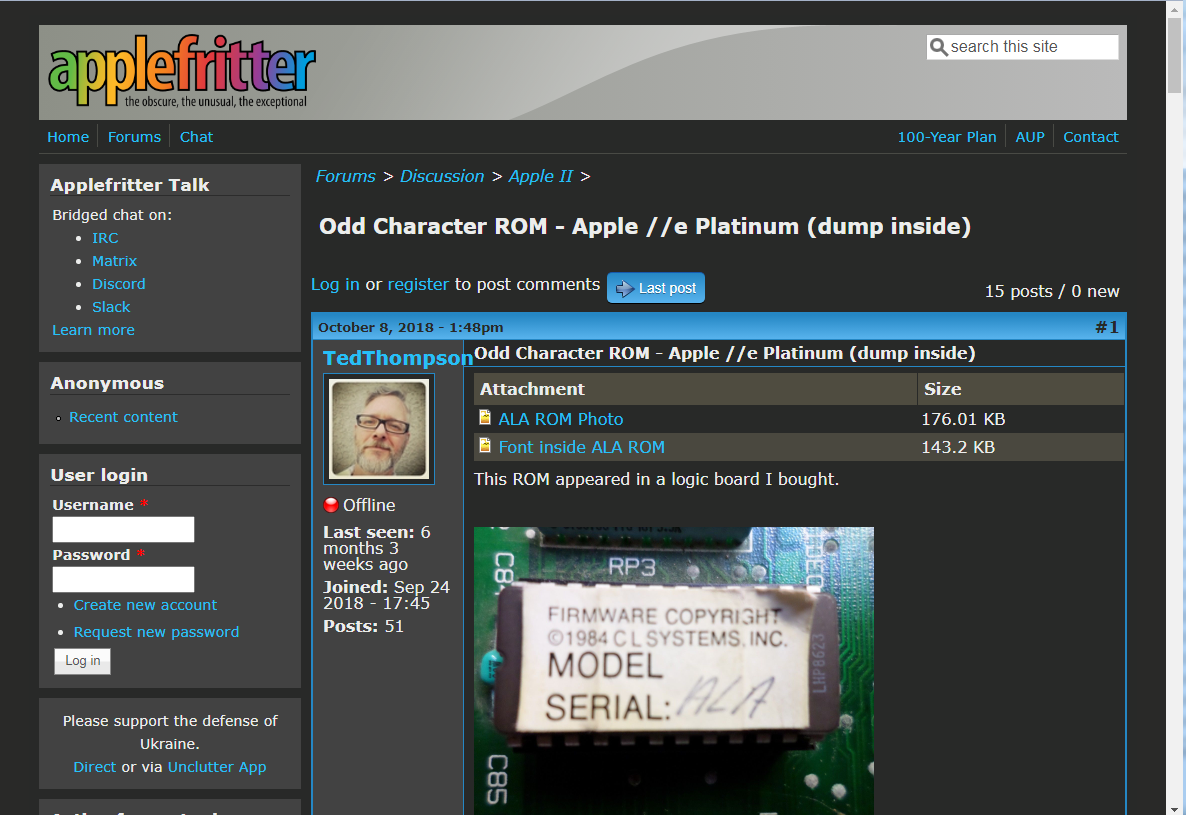Open the AUP menu link
Screen dimensions: 1186x815
1029,137
